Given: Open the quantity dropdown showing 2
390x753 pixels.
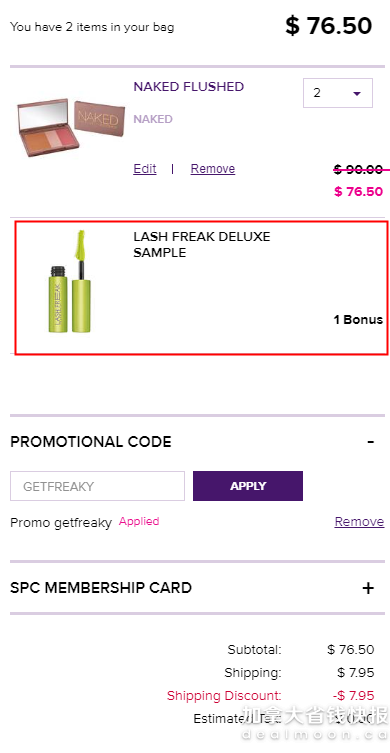Looking at the screenshot, I should tap(338, 93).
